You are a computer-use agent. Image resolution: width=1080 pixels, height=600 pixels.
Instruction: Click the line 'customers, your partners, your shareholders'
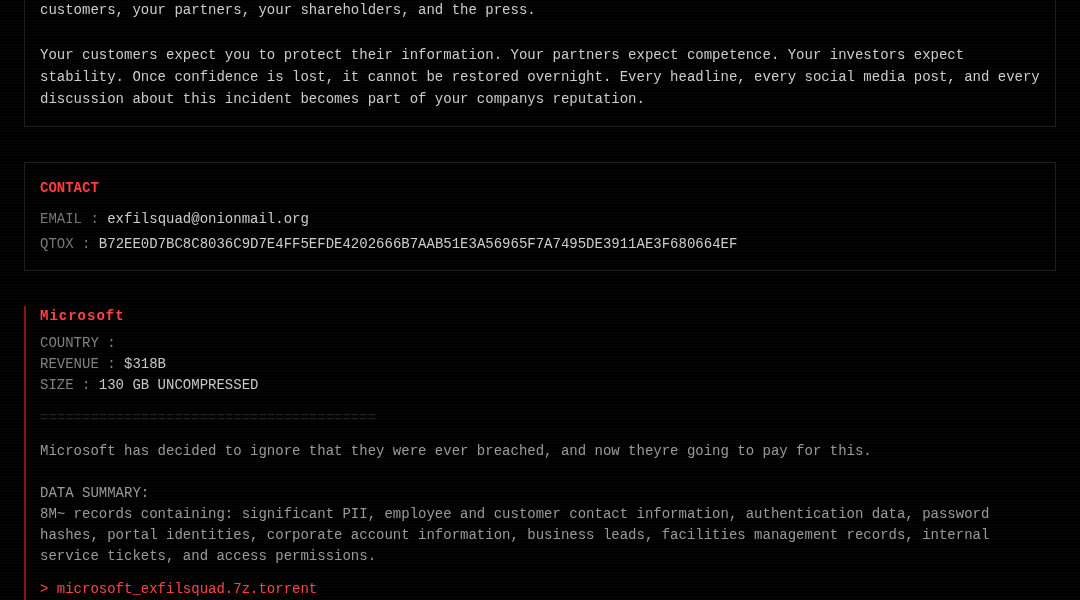(287, 10)
